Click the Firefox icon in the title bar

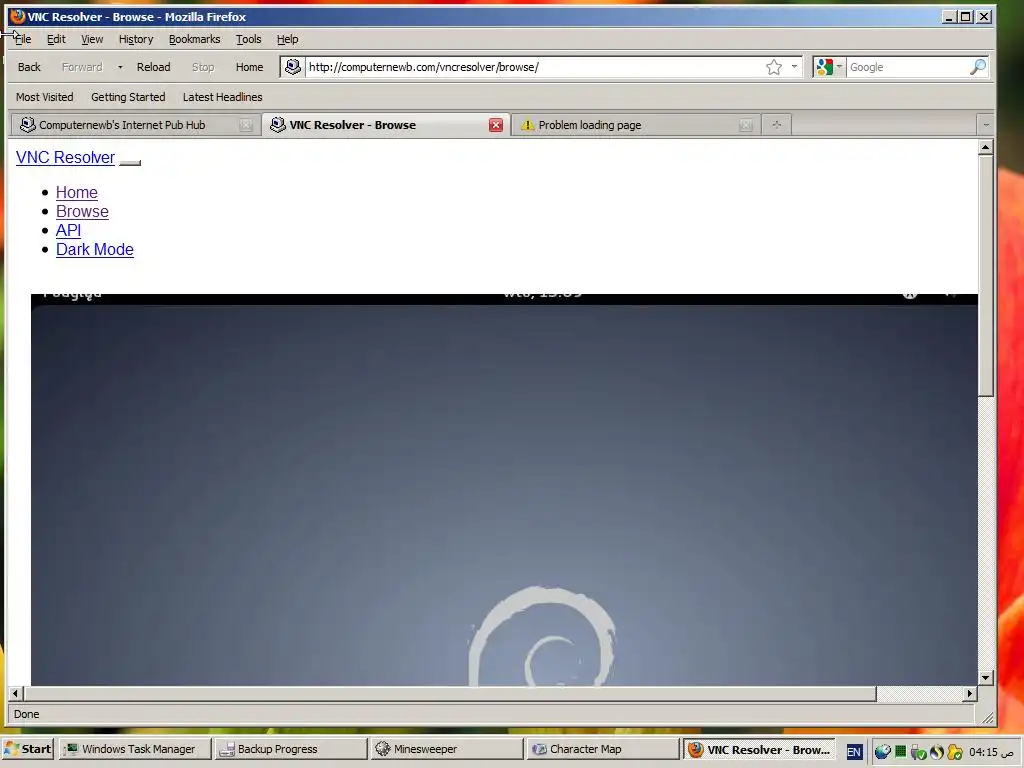(17, 16)
